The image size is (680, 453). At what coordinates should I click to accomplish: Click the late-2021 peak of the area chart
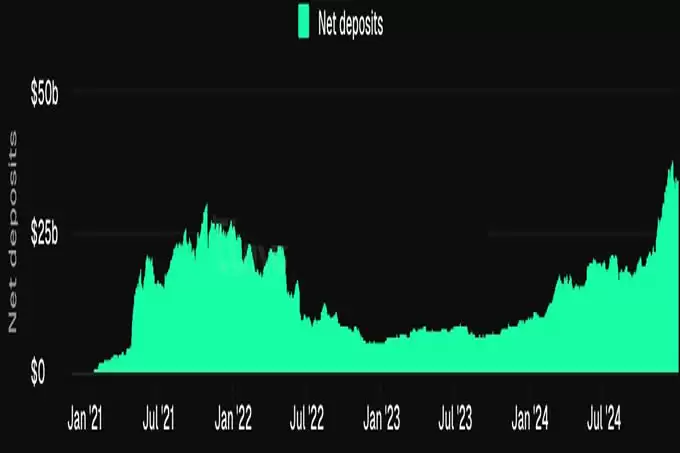pyautogui.click(x=206, y=207)
